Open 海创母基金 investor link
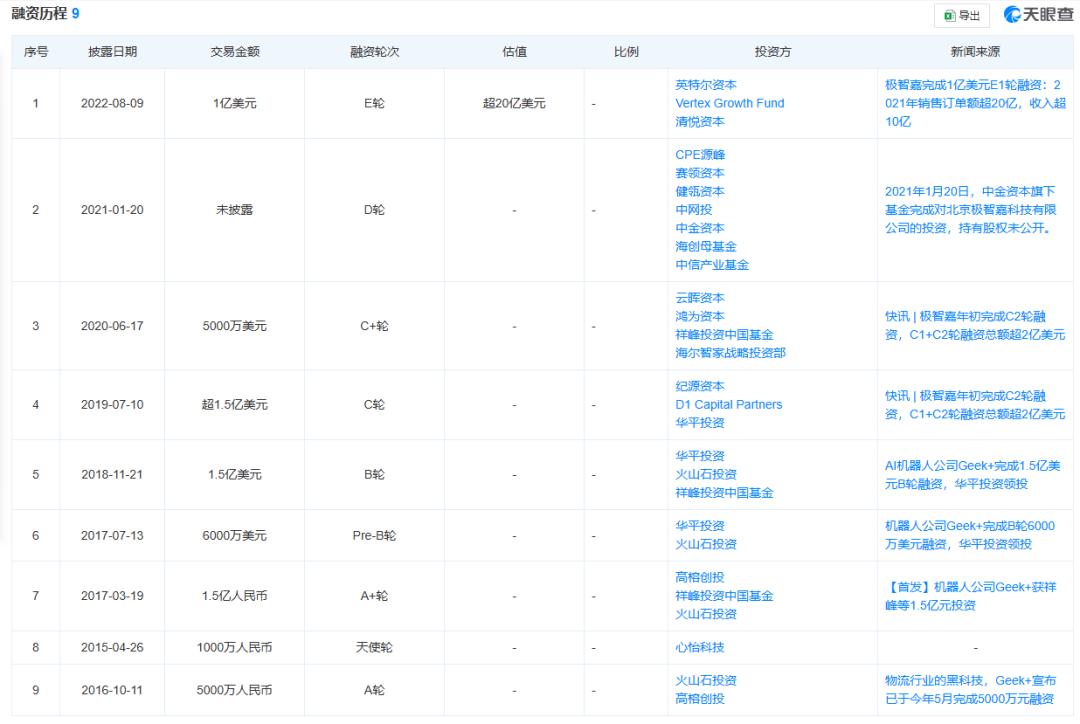The height and width of the screenshot is (724, 1080). pyautogui.click(x=705, y=246)
